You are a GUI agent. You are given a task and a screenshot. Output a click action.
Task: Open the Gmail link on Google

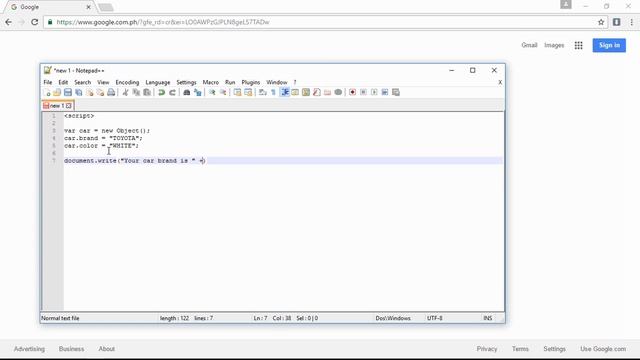tap(529, 45)
